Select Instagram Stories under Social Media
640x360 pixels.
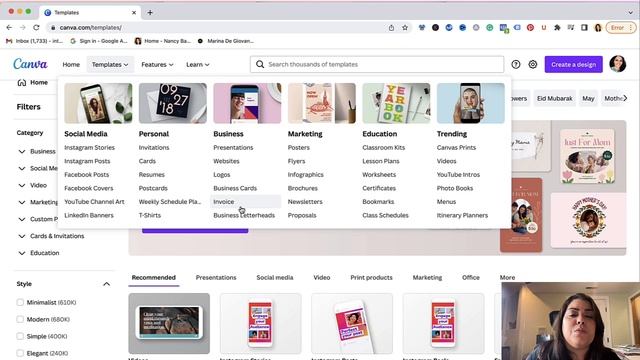pos(89,147)
